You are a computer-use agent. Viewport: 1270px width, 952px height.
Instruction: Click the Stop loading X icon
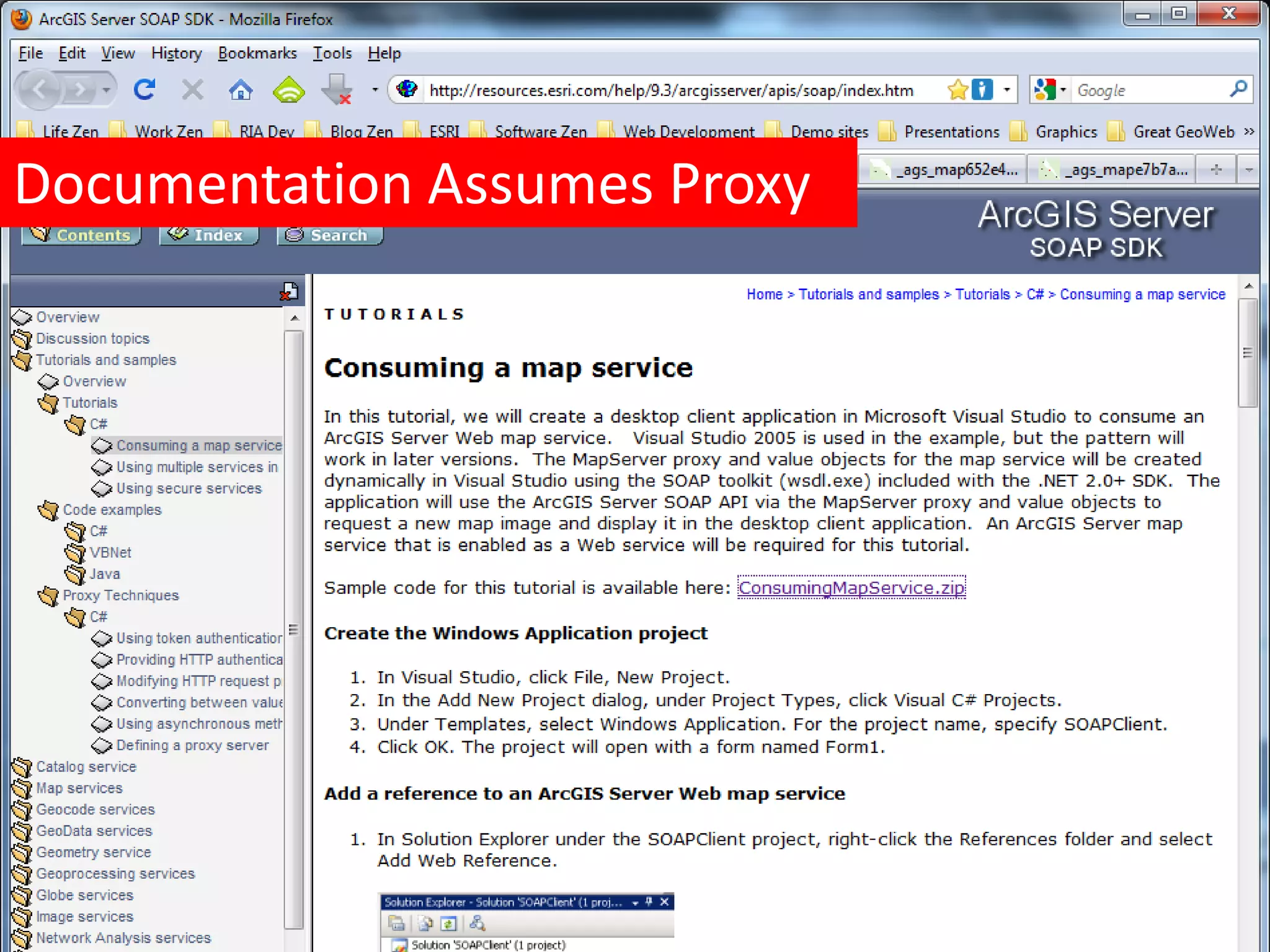pos(192,90)
